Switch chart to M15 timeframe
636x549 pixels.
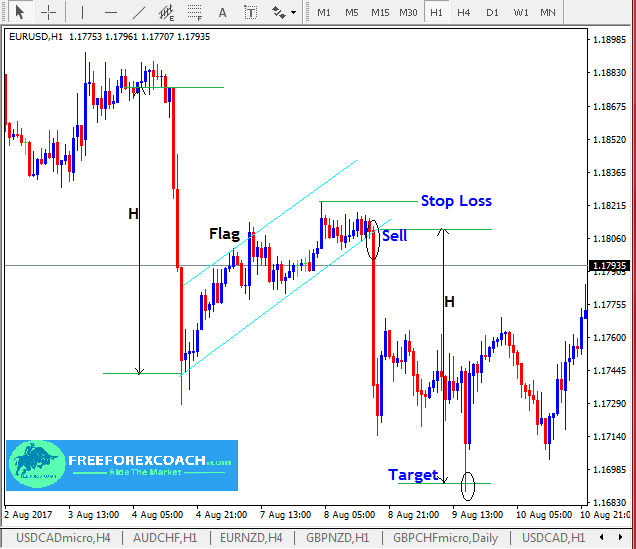click(x=380, y=13)
